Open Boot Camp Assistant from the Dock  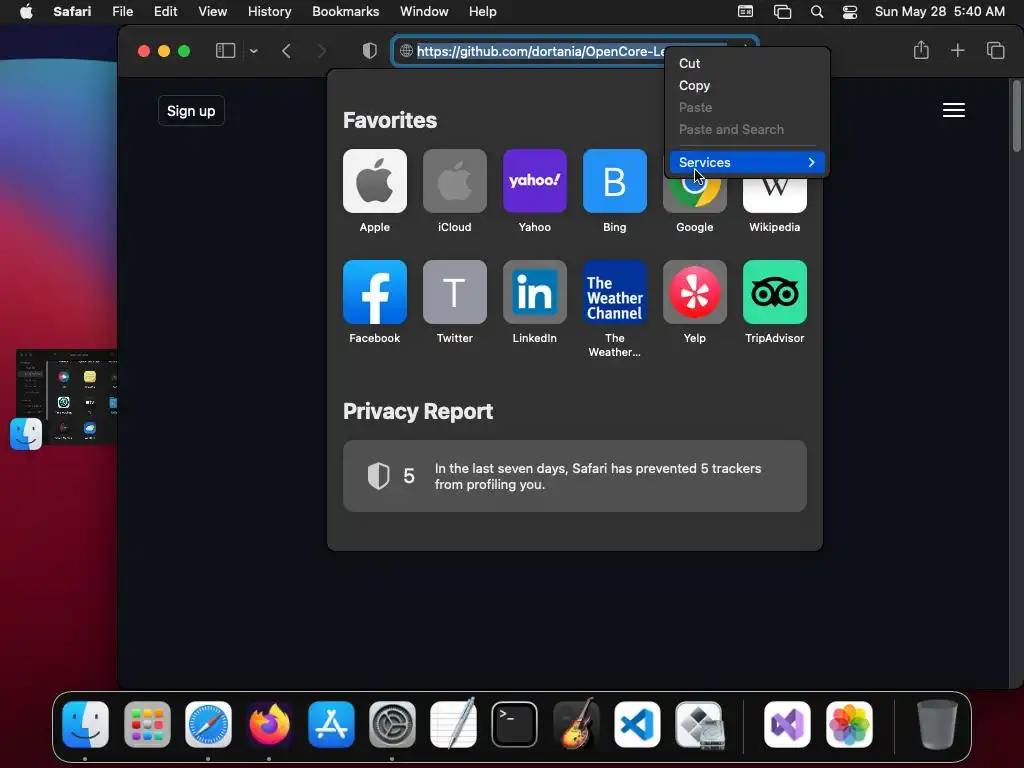(699, 724)
